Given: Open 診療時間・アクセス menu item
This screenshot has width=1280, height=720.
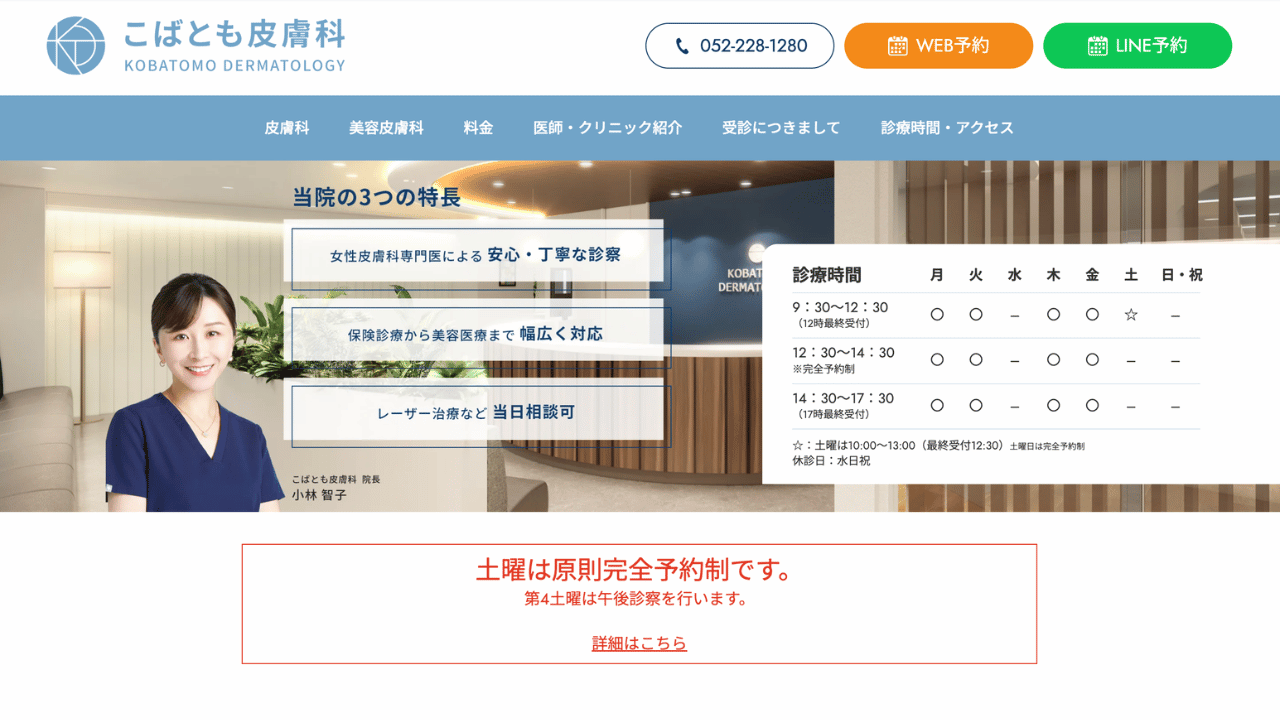Looking at the screenshot, I should click(x=947, y=128).
